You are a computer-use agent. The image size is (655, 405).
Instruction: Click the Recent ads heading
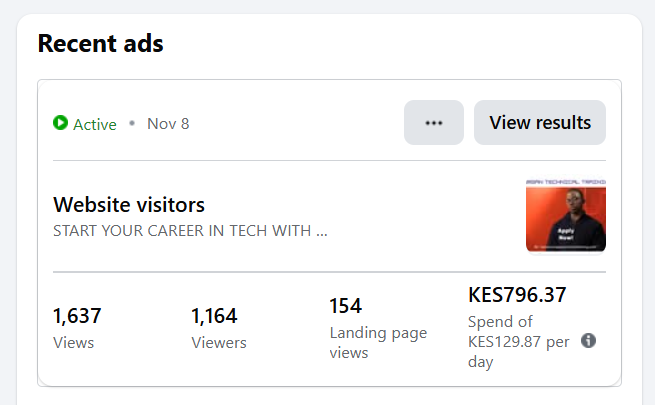[x=100, y=44]
